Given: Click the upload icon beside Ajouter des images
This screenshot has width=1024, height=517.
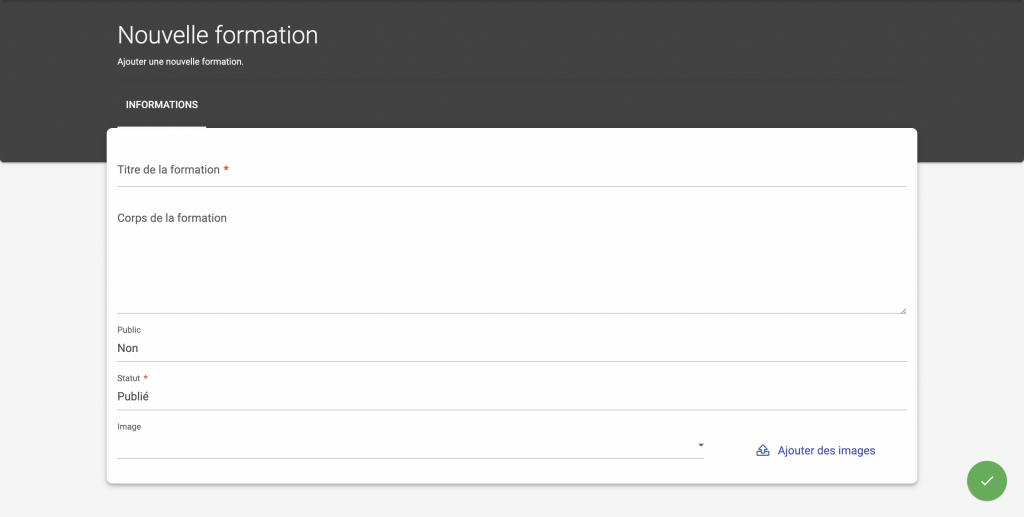Looking at the screenshot, I should click(x=762, y=450).
